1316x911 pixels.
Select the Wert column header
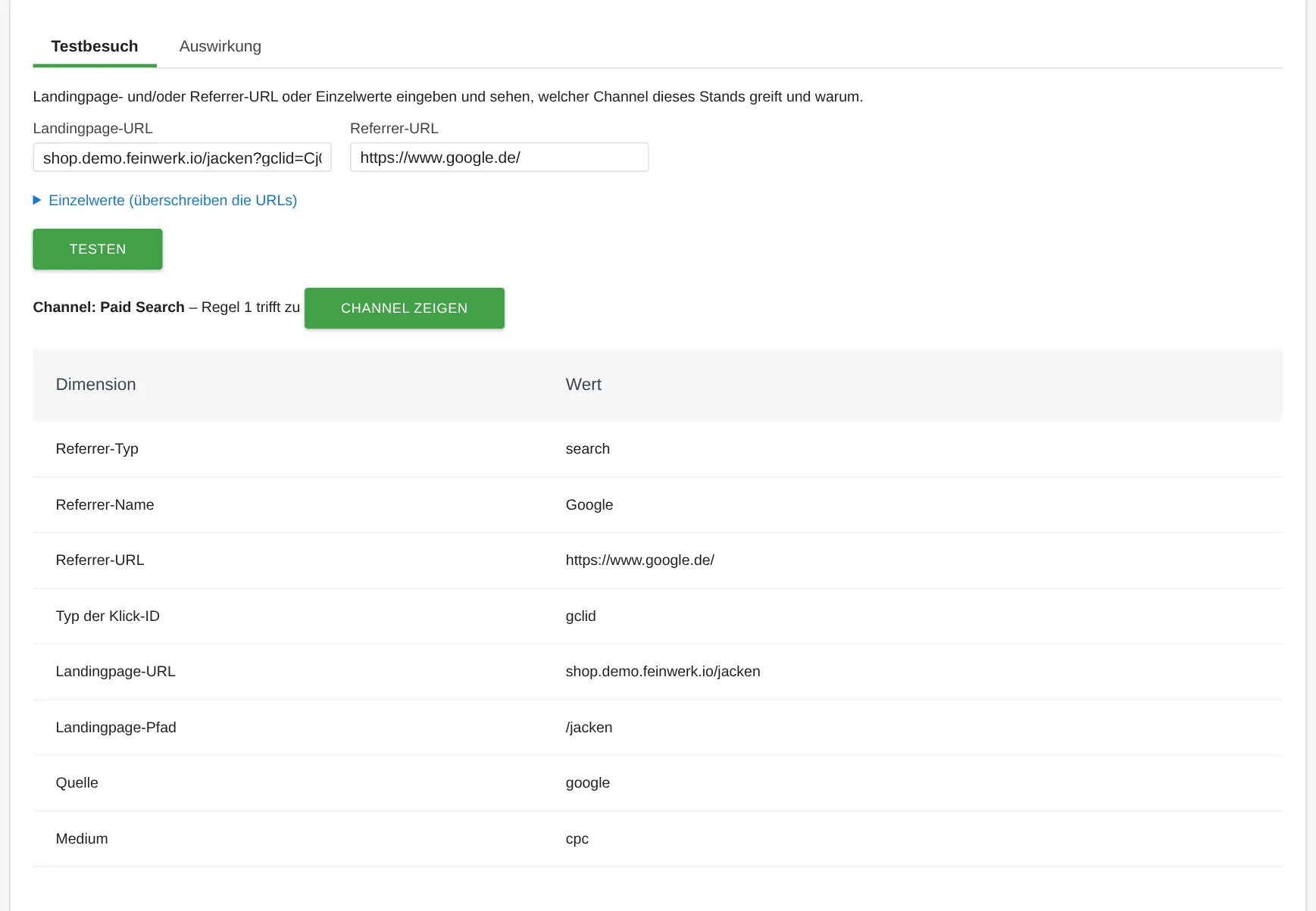coord(583,385)
